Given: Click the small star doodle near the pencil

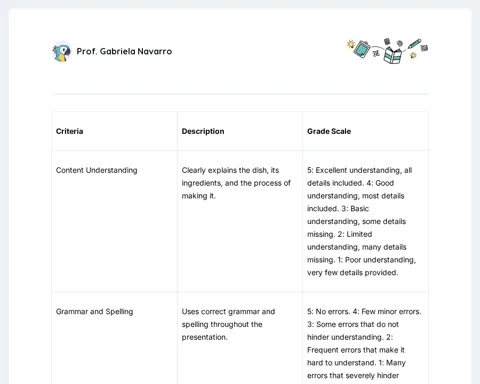Looking at the screenshot, I should coord(413,55).
